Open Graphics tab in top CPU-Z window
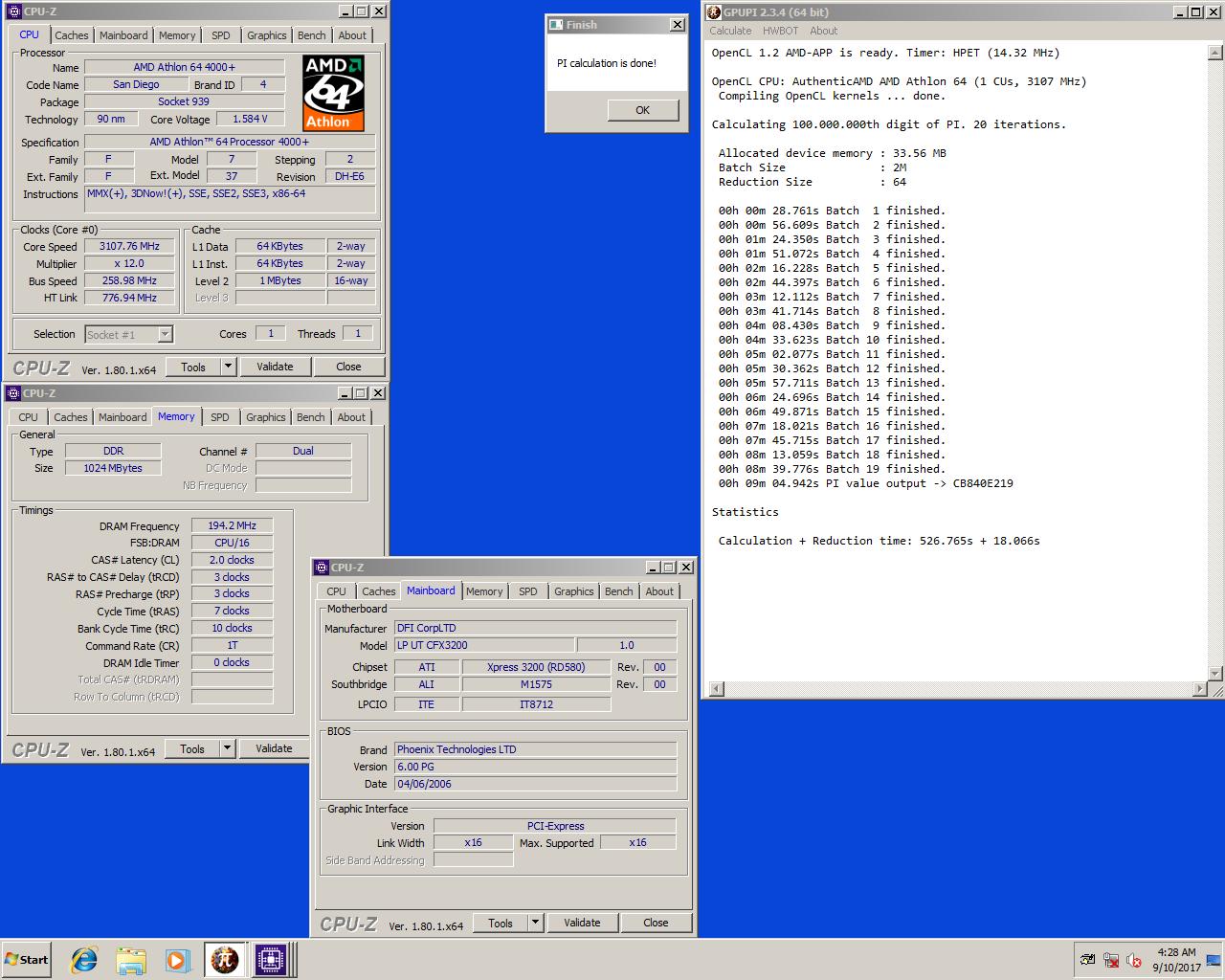1225x980 pixels. tap(266, 35)
